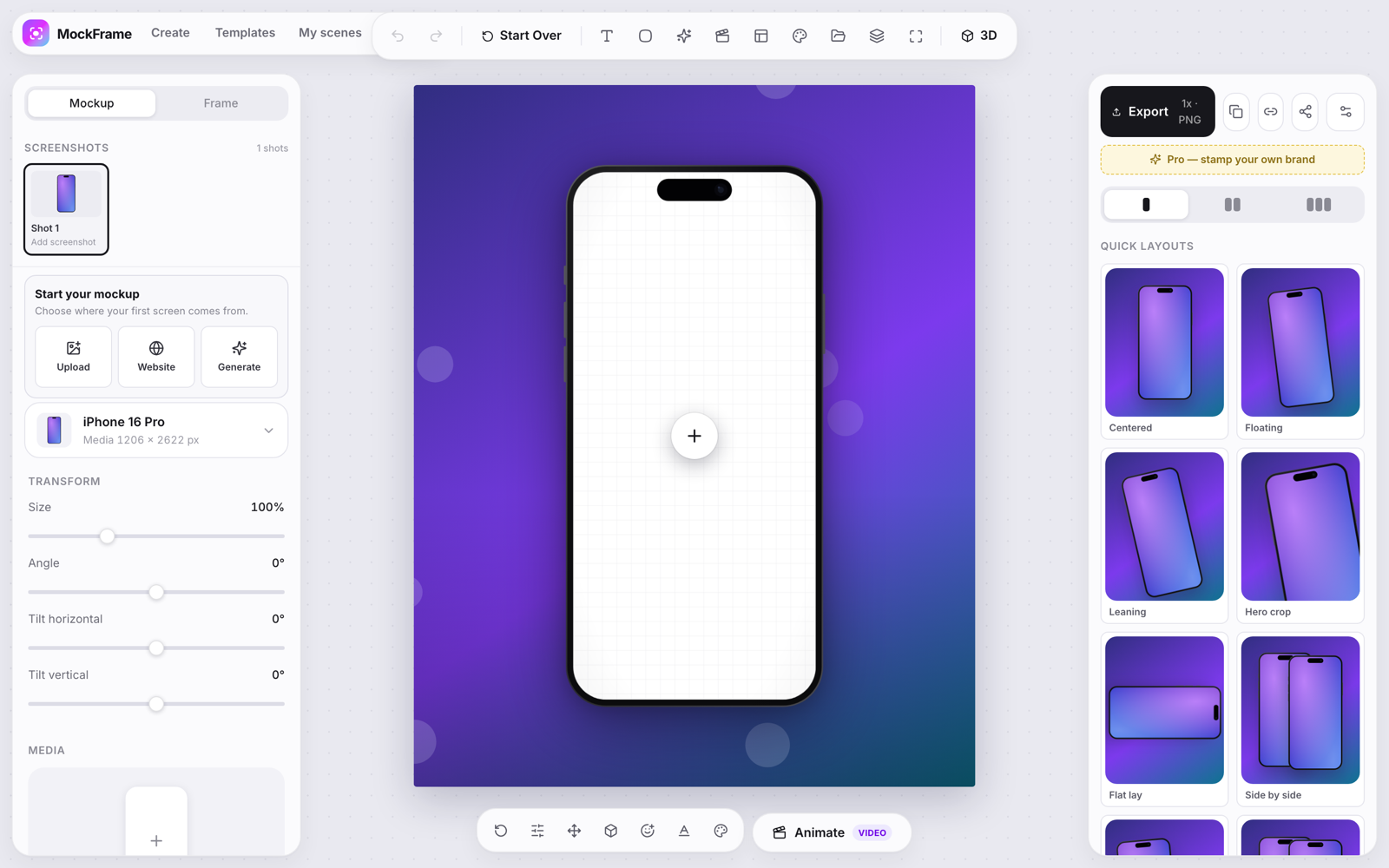
Task: Apply the Side by side quick layout
Action: click(1300, 720)
